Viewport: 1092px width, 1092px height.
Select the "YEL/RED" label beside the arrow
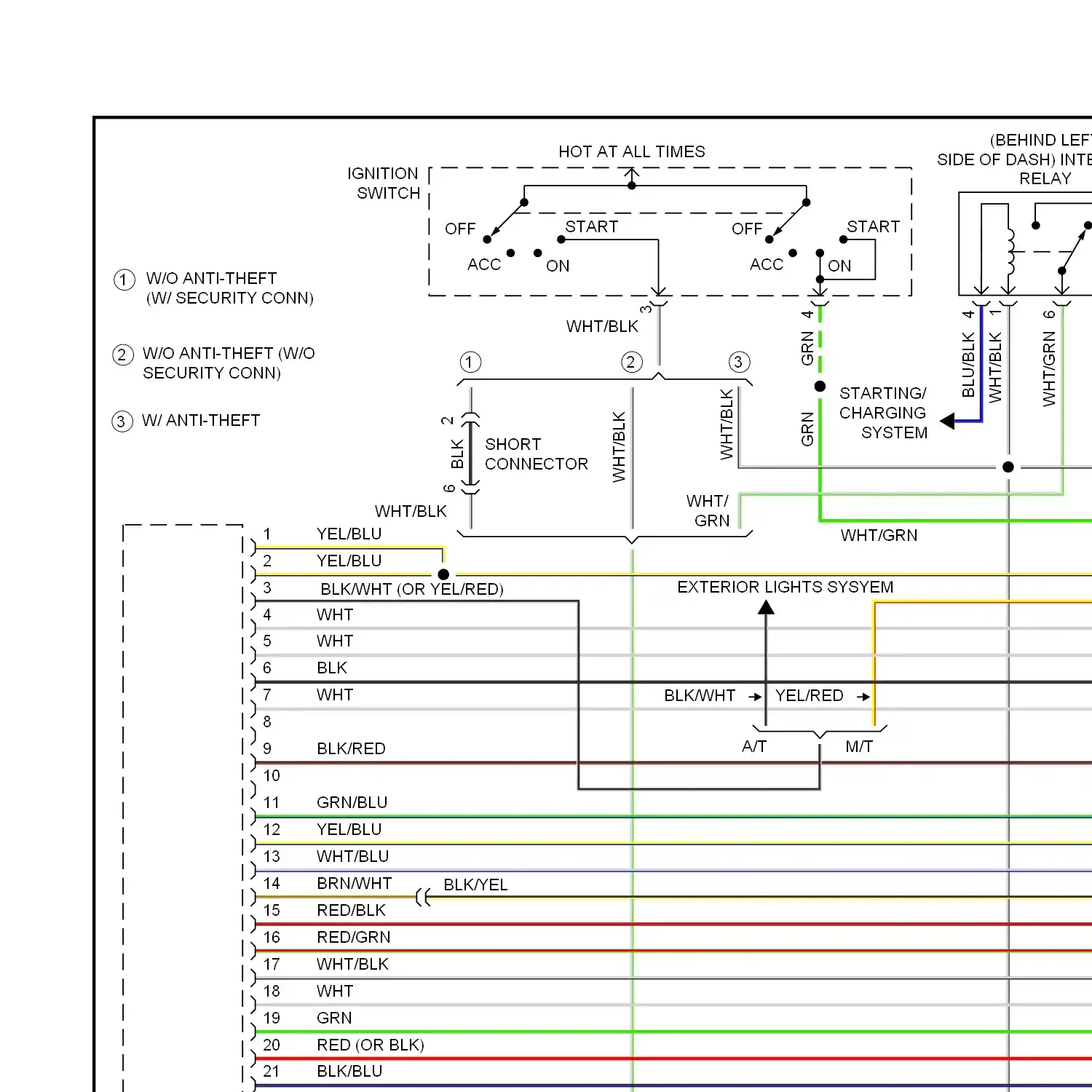tap(809, 695)
